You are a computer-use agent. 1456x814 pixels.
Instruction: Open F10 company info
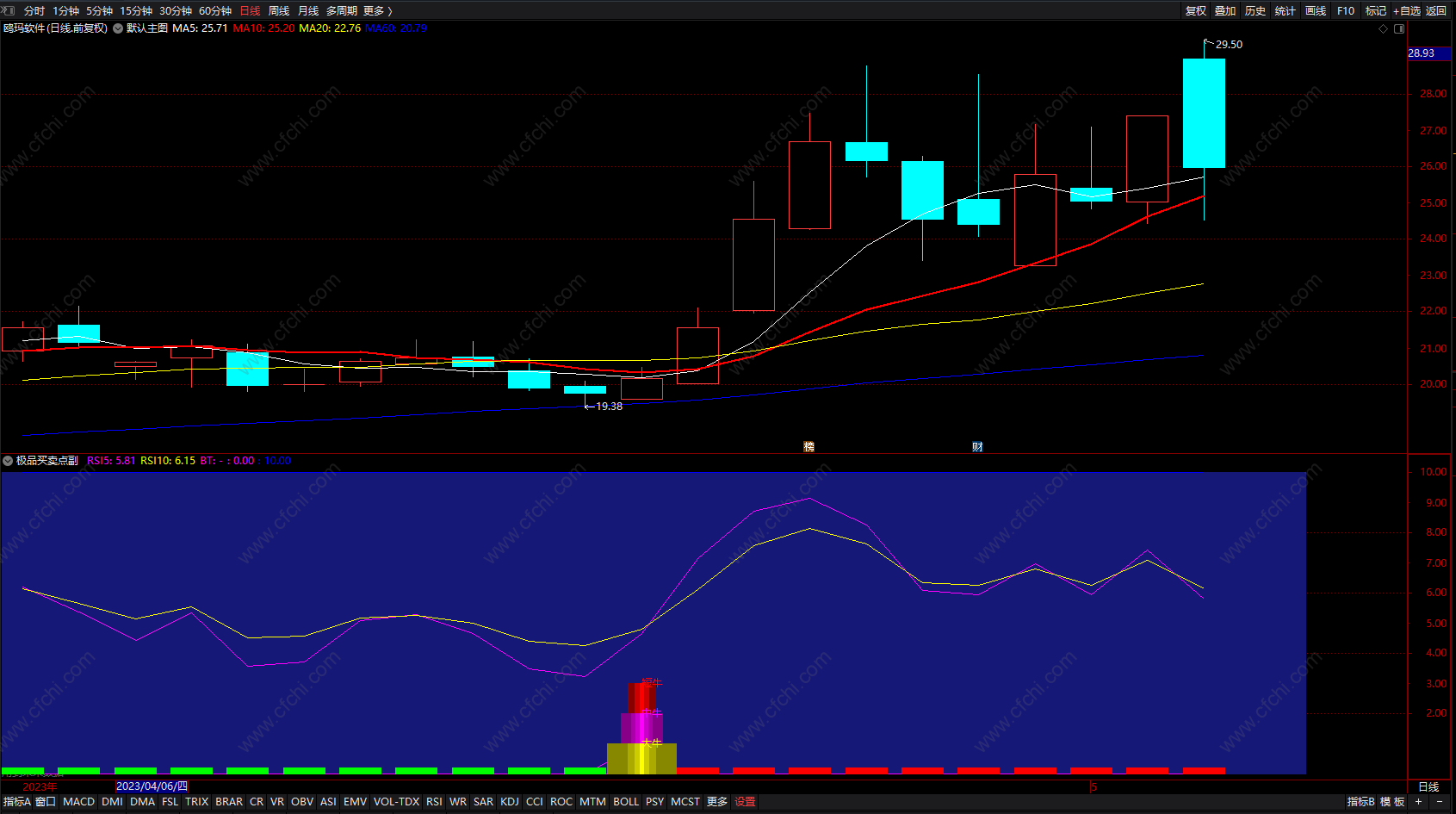pyautogui.click(x=1346, y=10)
